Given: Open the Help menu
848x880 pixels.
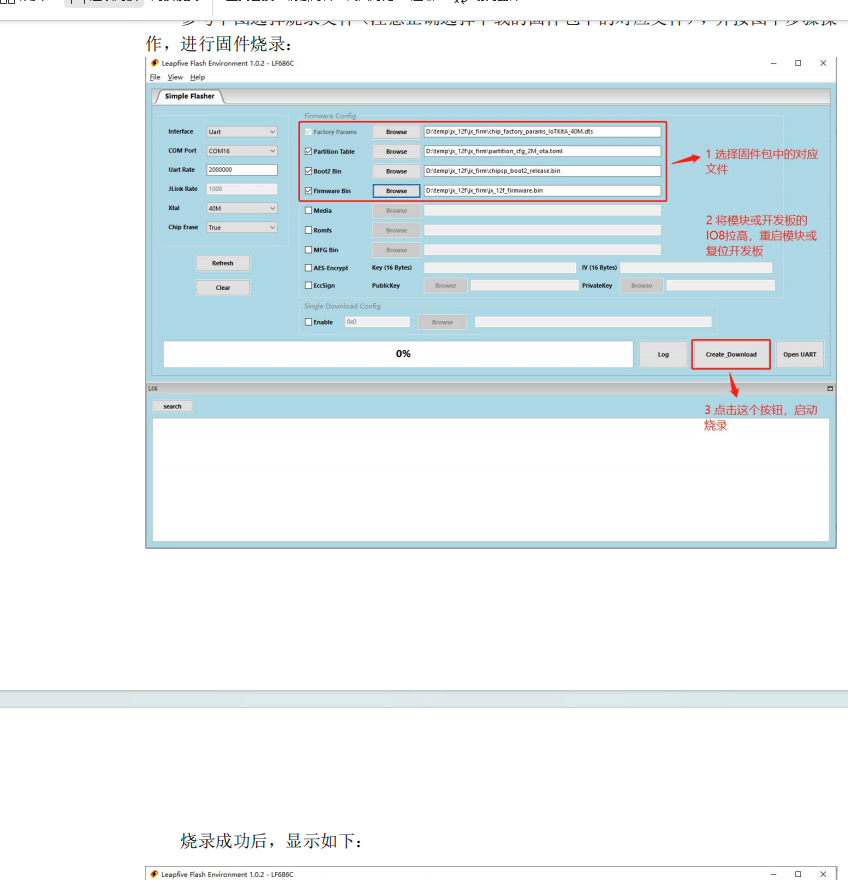Looking at the screenshot, I should click(198, 77).
